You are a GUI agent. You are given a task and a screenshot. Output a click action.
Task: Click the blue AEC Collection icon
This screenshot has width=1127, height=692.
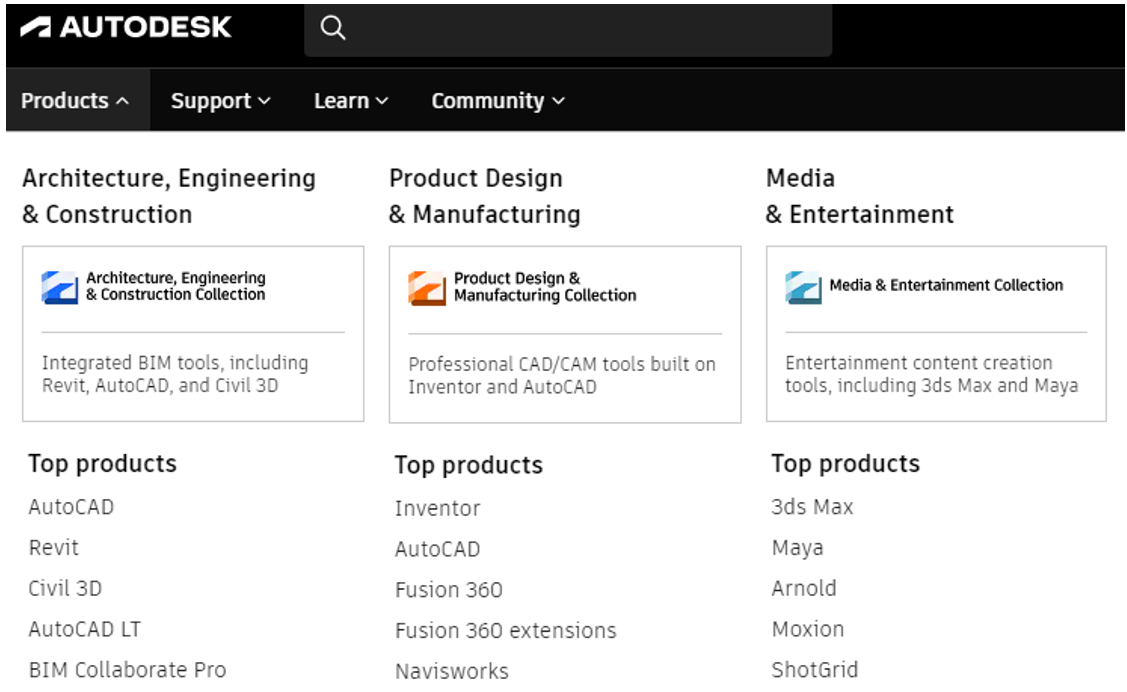click(x=60, y=287)
